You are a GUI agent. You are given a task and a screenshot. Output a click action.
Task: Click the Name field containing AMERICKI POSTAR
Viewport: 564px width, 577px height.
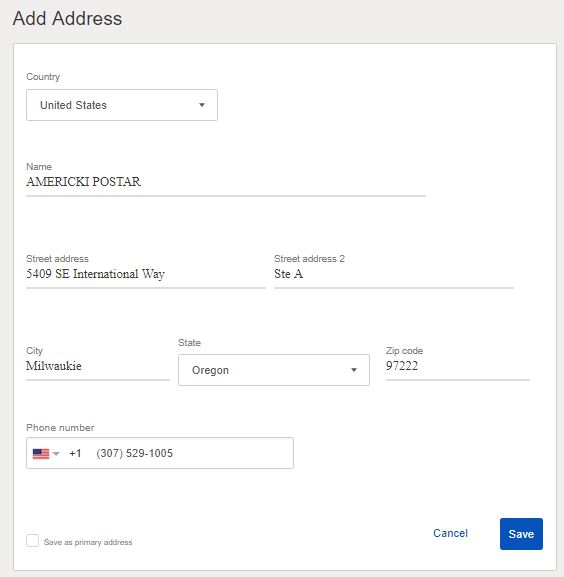[x=226, y=182]
